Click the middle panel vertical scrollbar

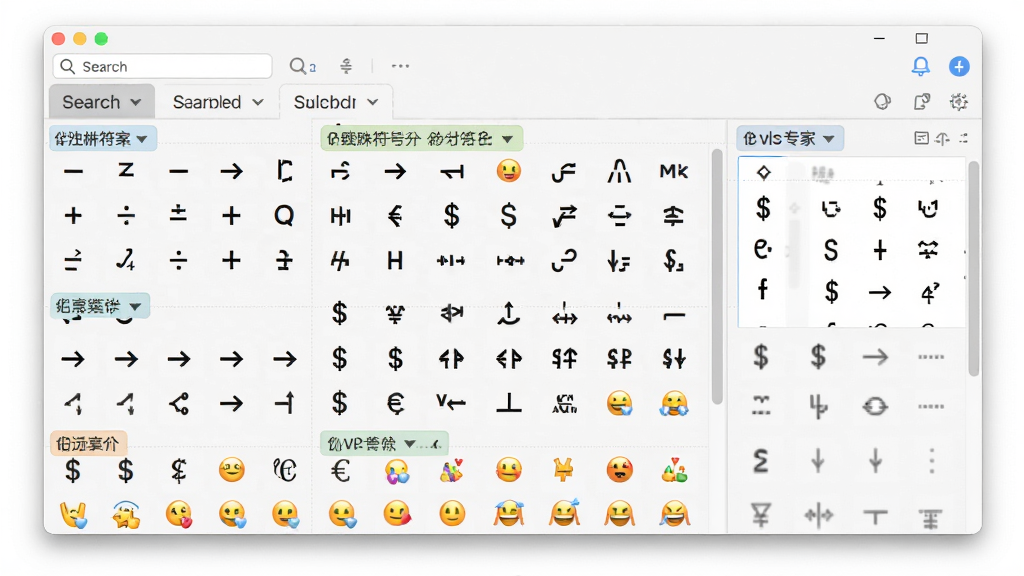[x=716, y=276]
